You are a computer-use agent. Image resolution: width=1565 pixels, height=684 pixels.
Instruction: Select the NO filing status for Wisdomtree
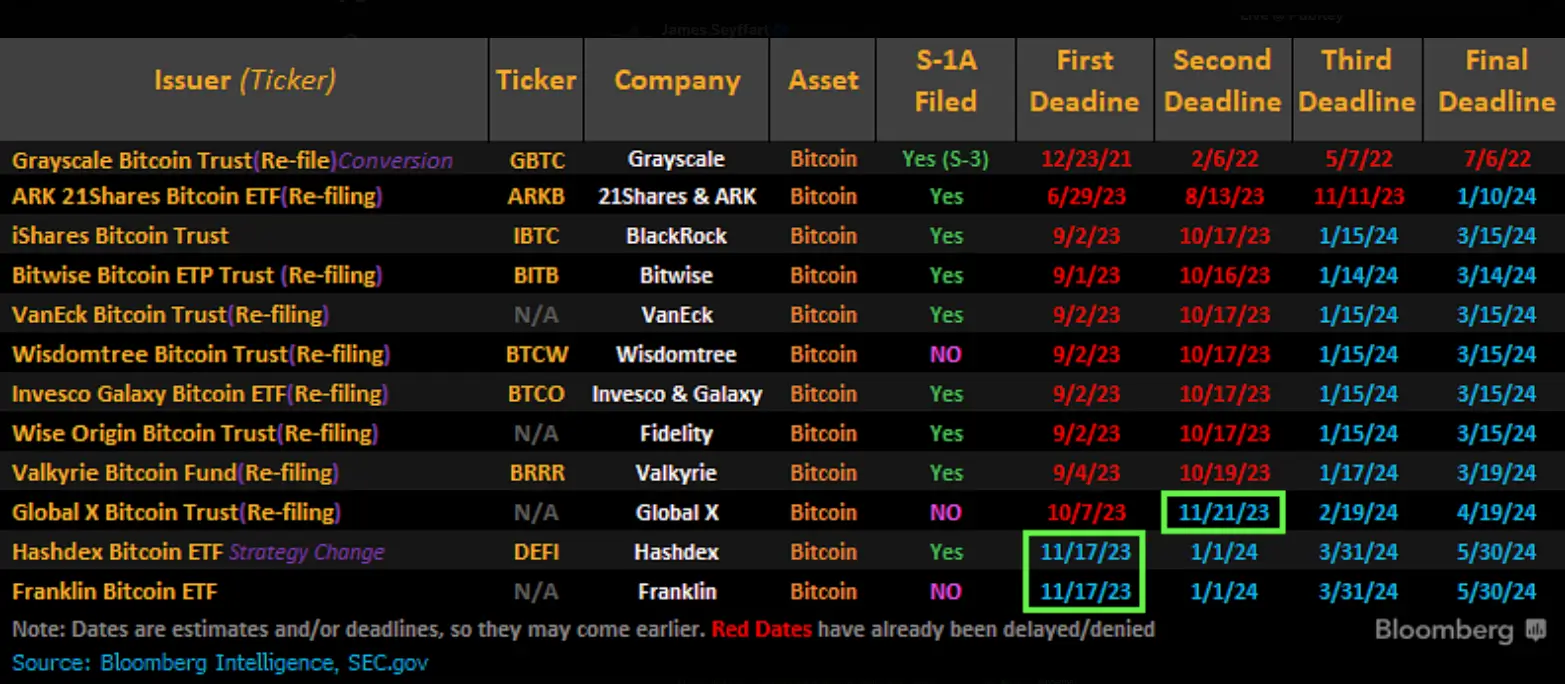point(945,355)
